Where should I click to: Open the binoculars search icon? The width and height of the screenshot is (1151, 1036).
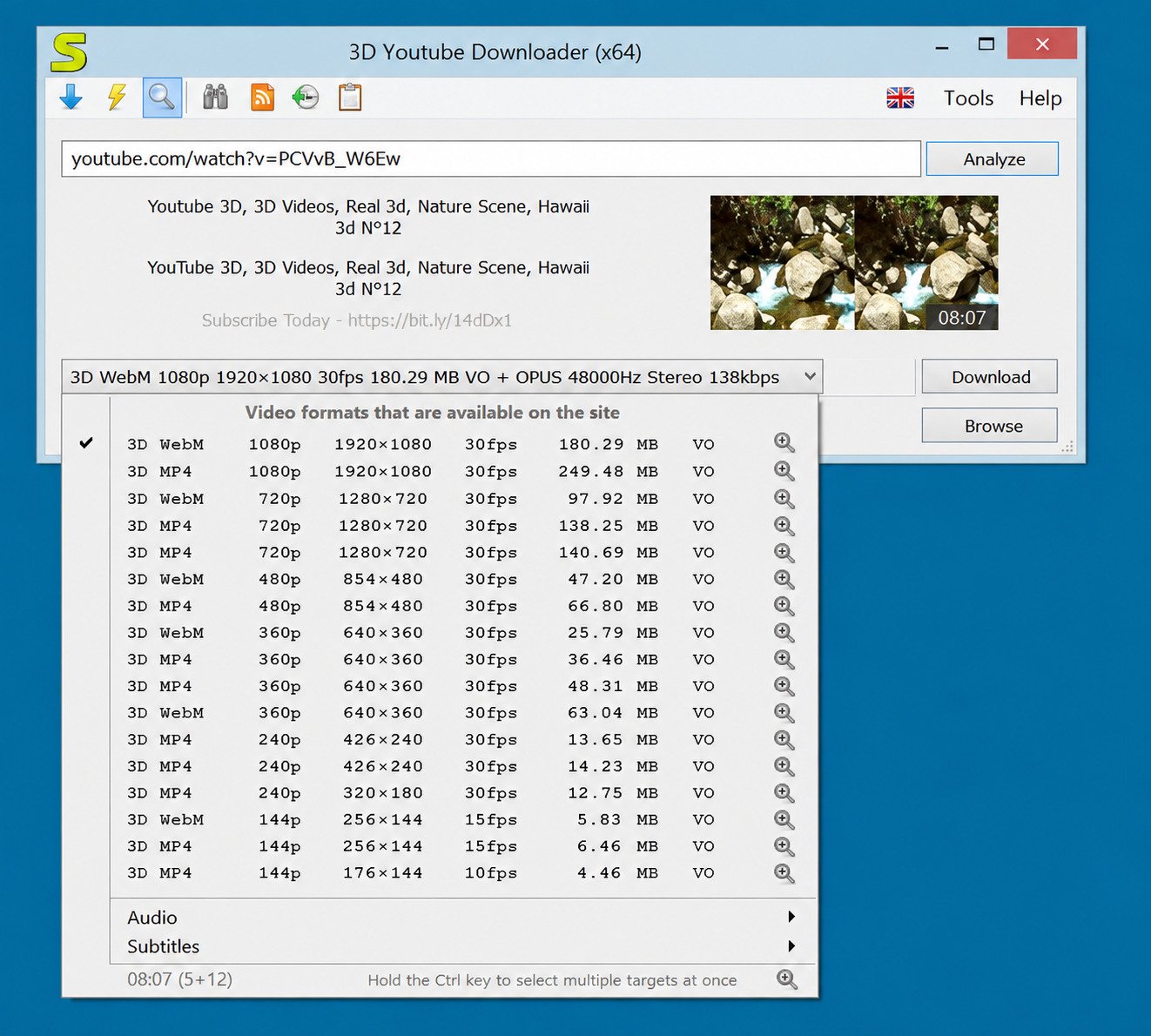(215, 98)
